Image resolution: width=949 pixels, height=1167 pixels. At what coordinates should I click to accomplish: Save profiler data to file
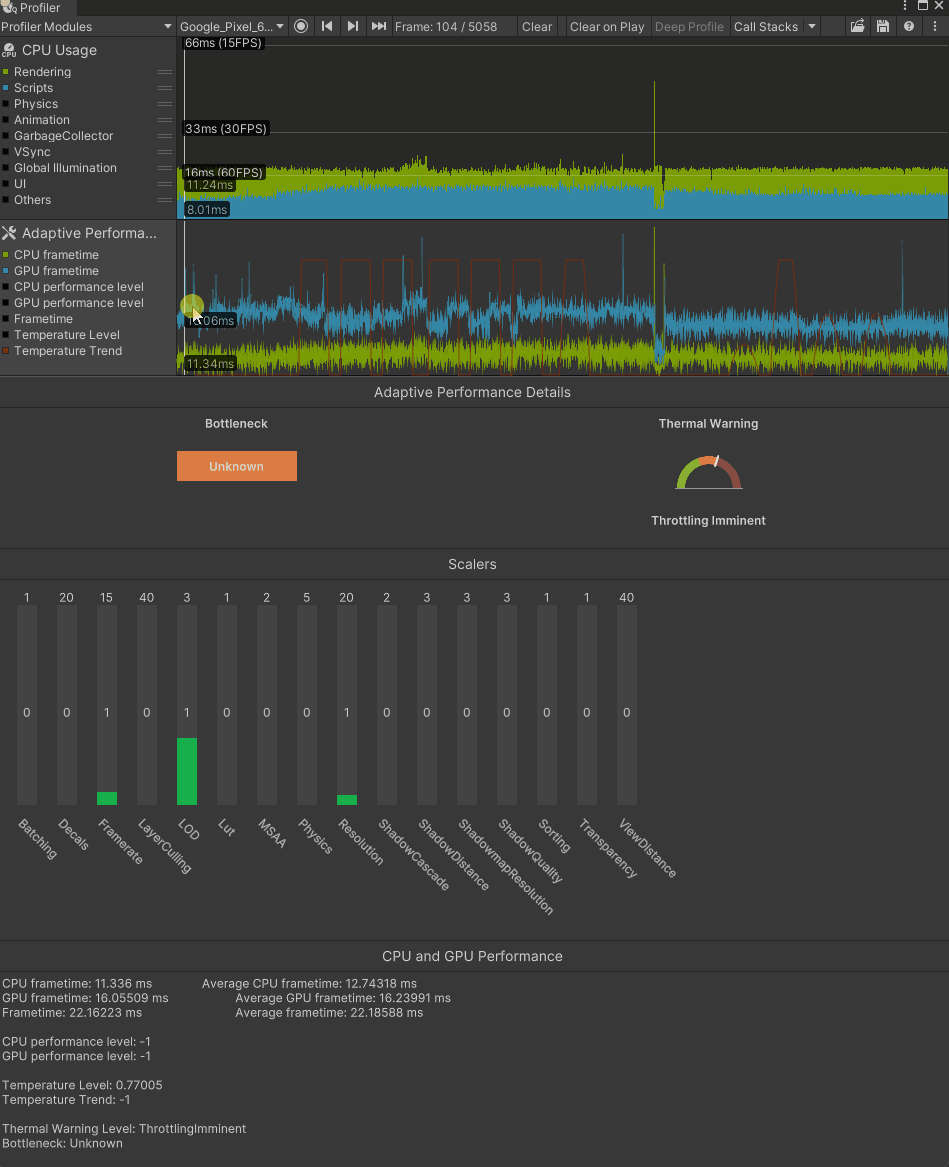883,27
